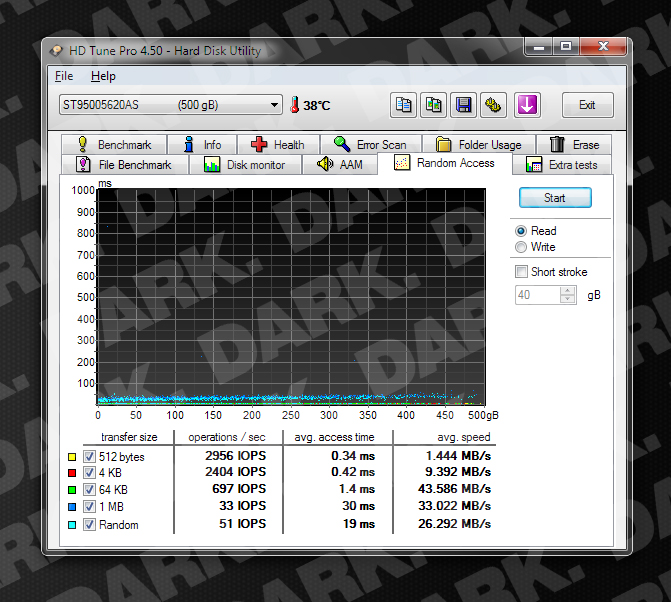671x602 pixels.
Task: Click the 38°C temperature reading
Action: [x=317, y=105]
